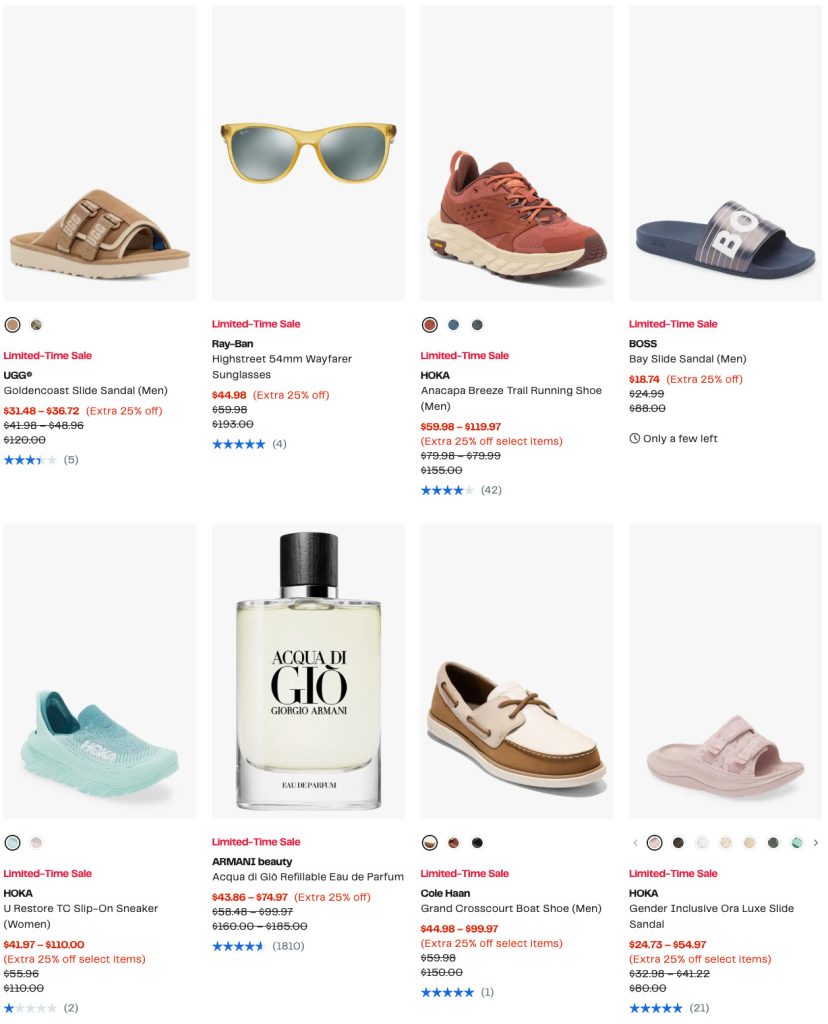
Task: Select the black swatch for Cole Haan boat shoe
Action: click(477, 843)
